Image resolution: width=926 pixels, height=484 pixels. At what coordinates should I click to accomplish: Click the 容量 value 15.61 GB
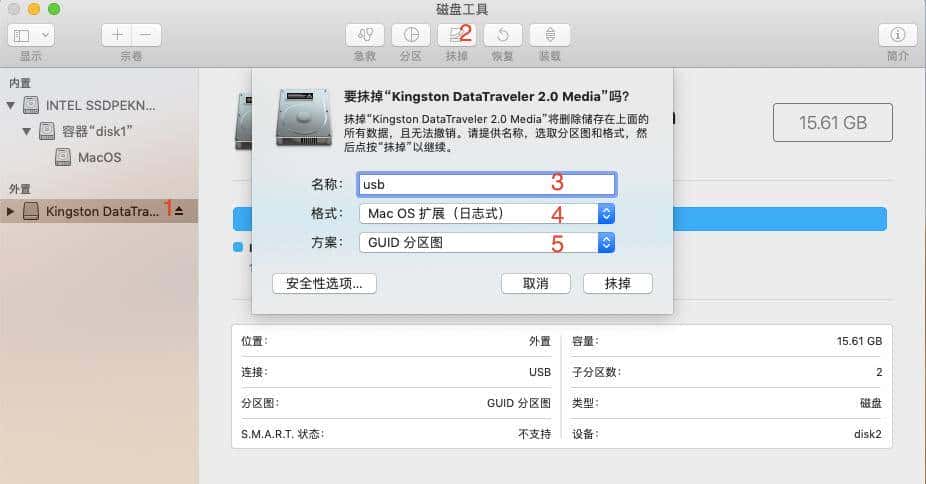click(859, 341)
